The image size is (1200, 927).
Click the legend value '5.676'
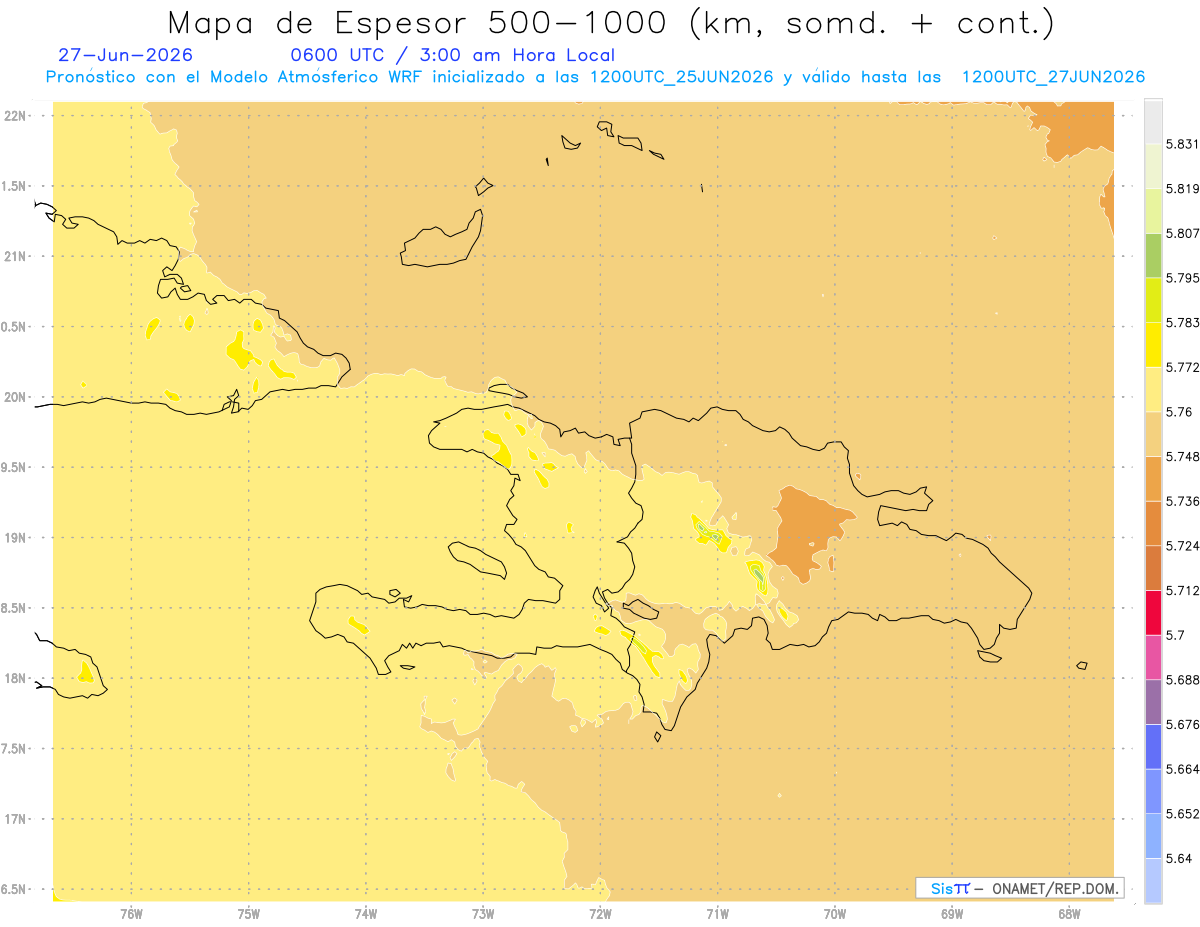(x=1182, y=725)
